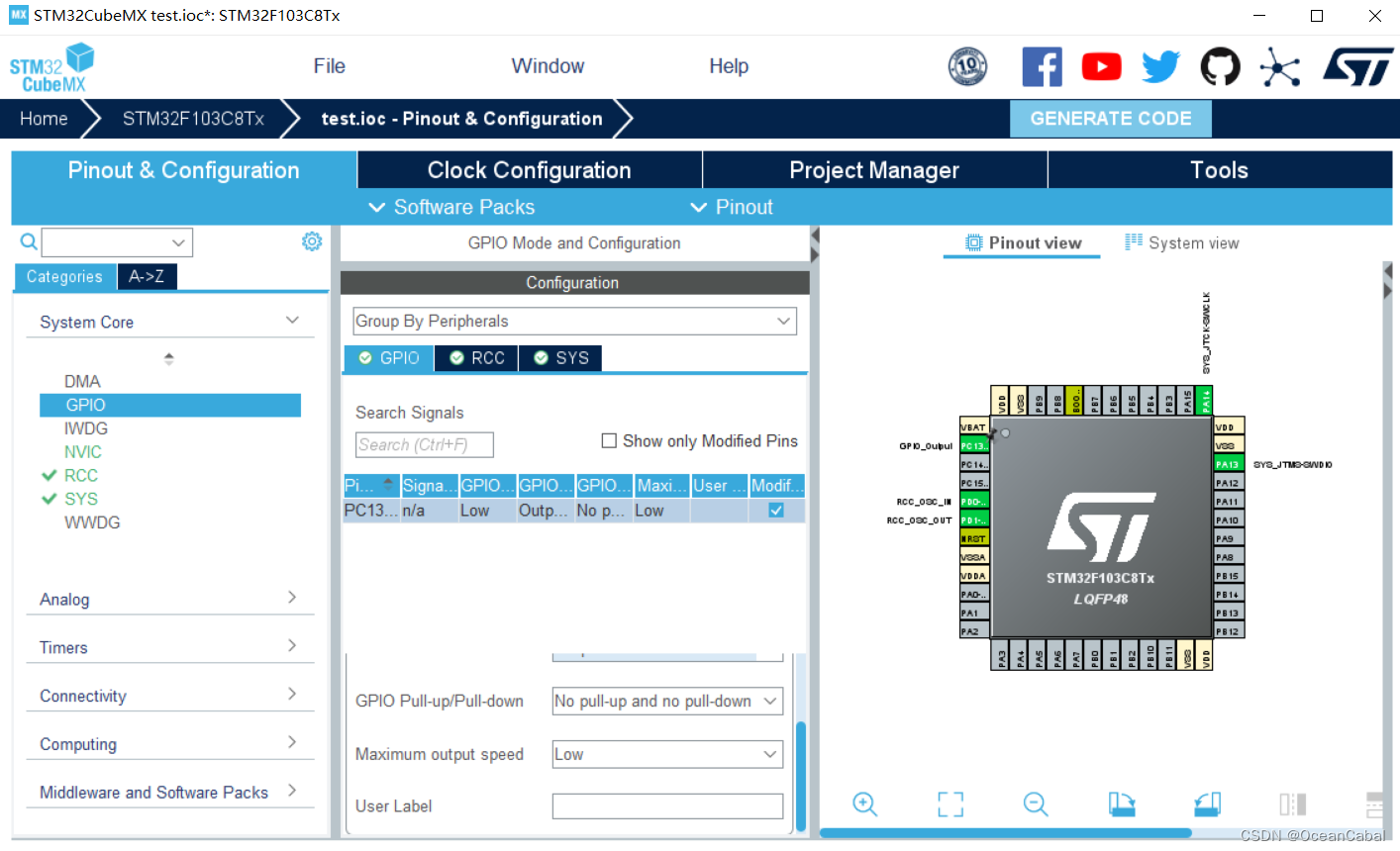Open ST YouTube channel icon
1400x851 pixels.
coord(1101,67)
